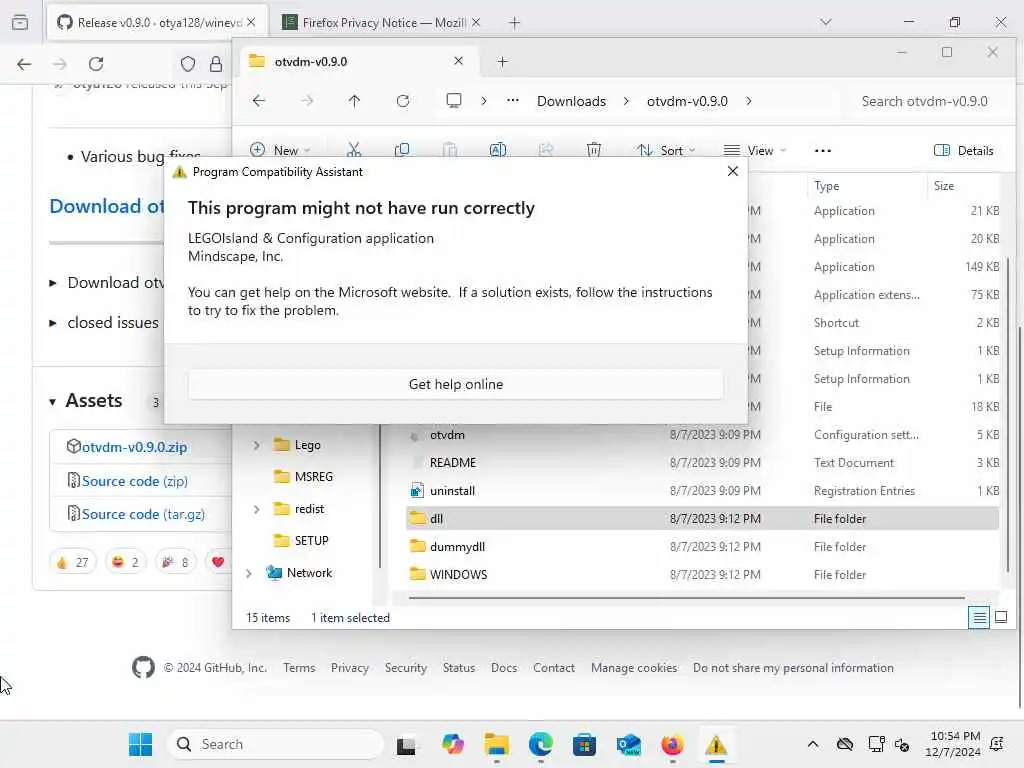1024x768 pixels.
Task: Toggle the Details pane button
Action: pyautogui.click(x=963, y=150)
